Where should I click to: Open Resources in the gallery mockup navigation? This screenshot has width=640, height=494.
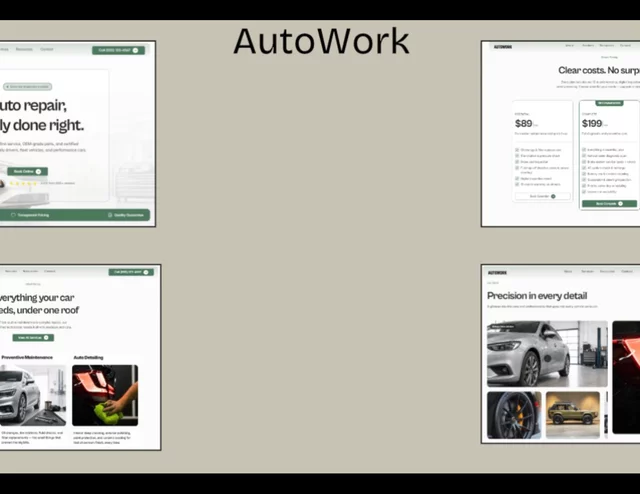607,271
